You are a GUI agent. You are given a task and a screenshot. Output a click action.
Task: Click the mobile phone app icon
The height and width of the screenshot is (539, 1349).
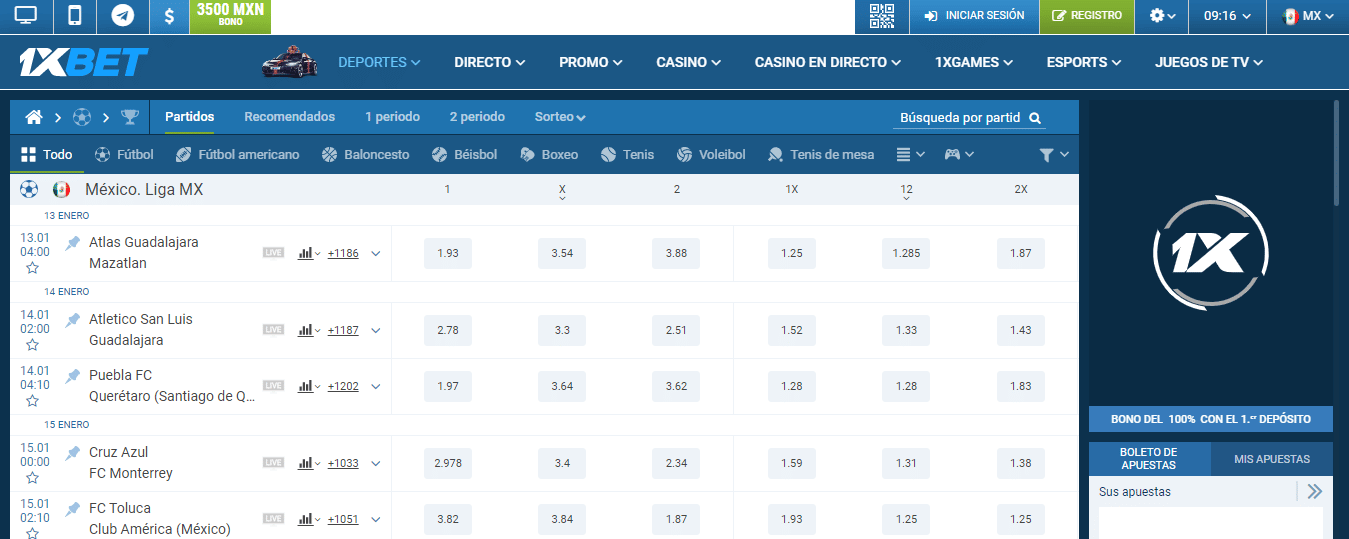(74, 16)
